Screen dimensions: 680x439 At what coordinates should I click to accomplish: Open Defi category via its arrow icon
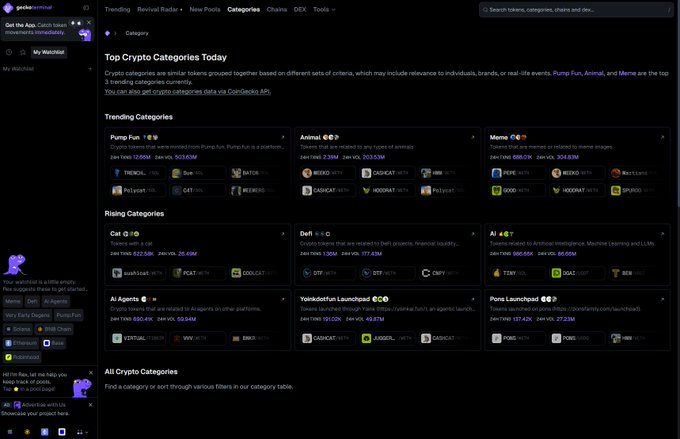pos(473,233)
